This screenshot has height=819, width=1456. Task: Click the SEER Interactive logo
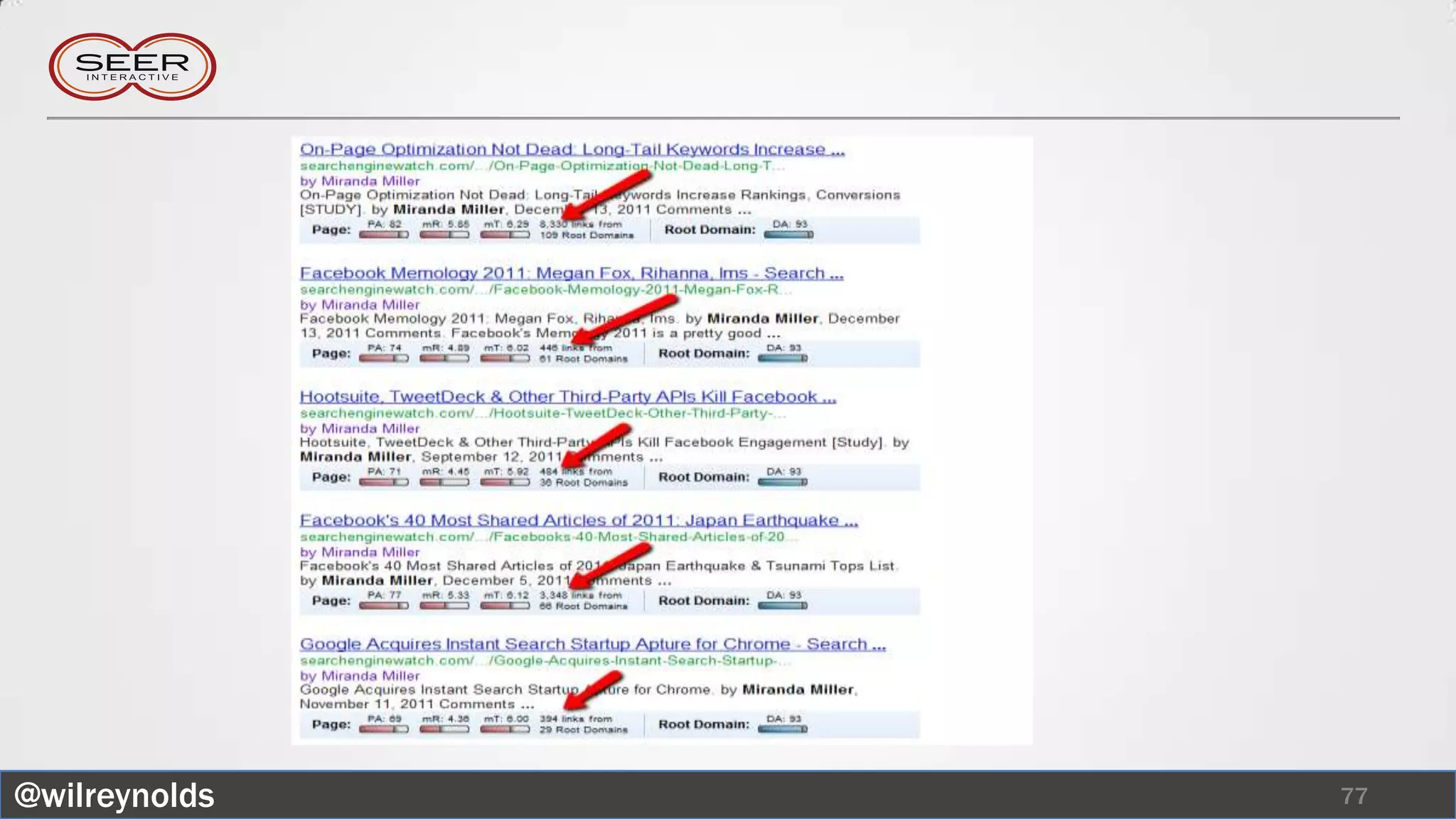pyautogui.click(x=132, y=67)
